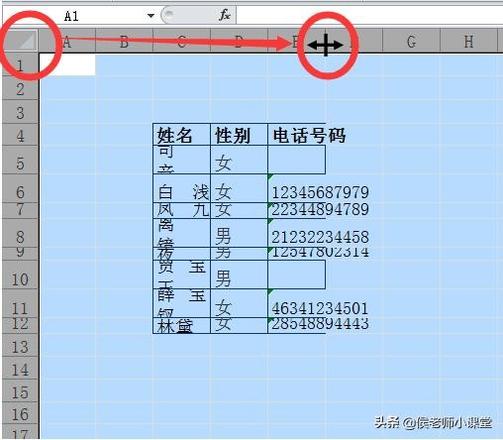
Task: Click cell containing 12345687979
Action: [297, 188]
